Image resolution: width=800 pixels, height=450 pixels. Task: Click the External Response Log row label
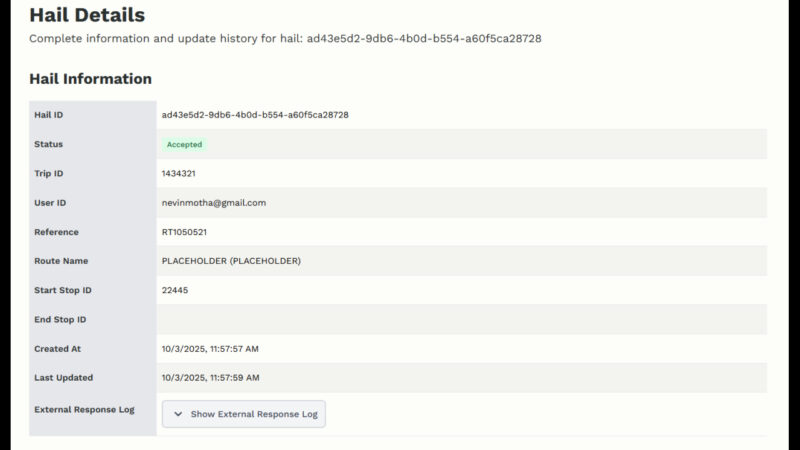click(84, 409)
